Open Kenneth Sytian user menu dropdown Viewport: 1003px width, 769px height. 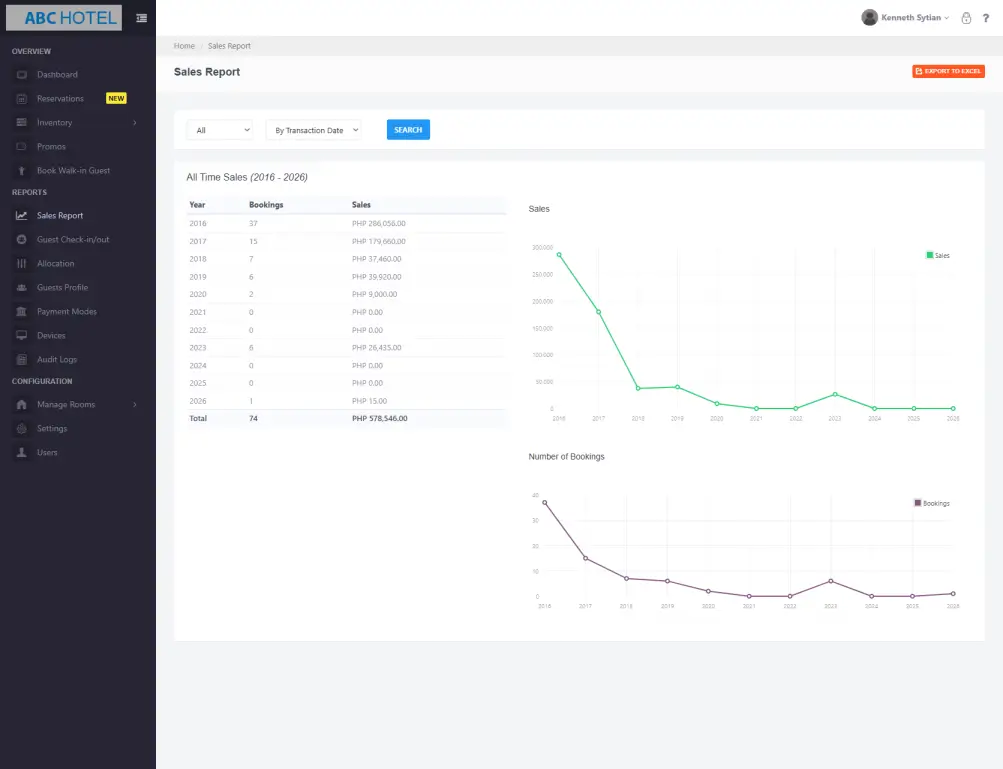(x=915, y=18)
